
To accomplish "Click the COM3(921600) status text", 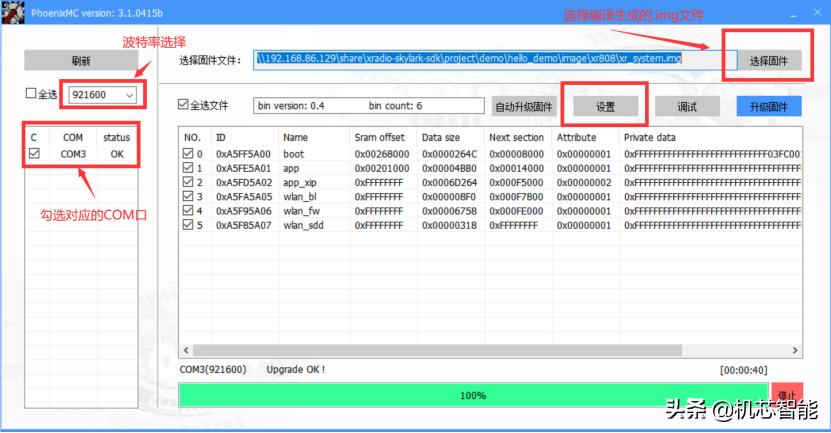I will pos(213,369).
